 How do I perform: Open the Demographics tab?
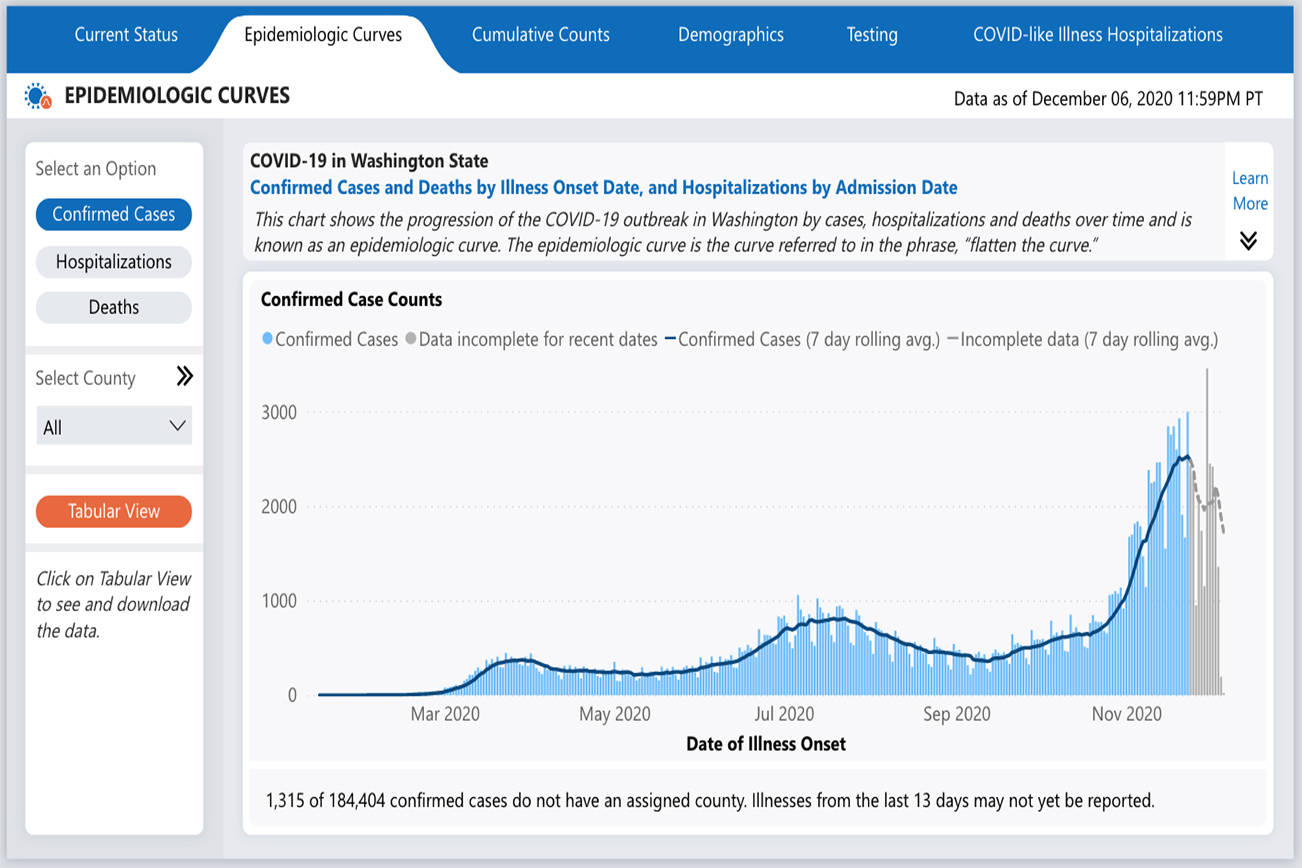pos(730,35)
